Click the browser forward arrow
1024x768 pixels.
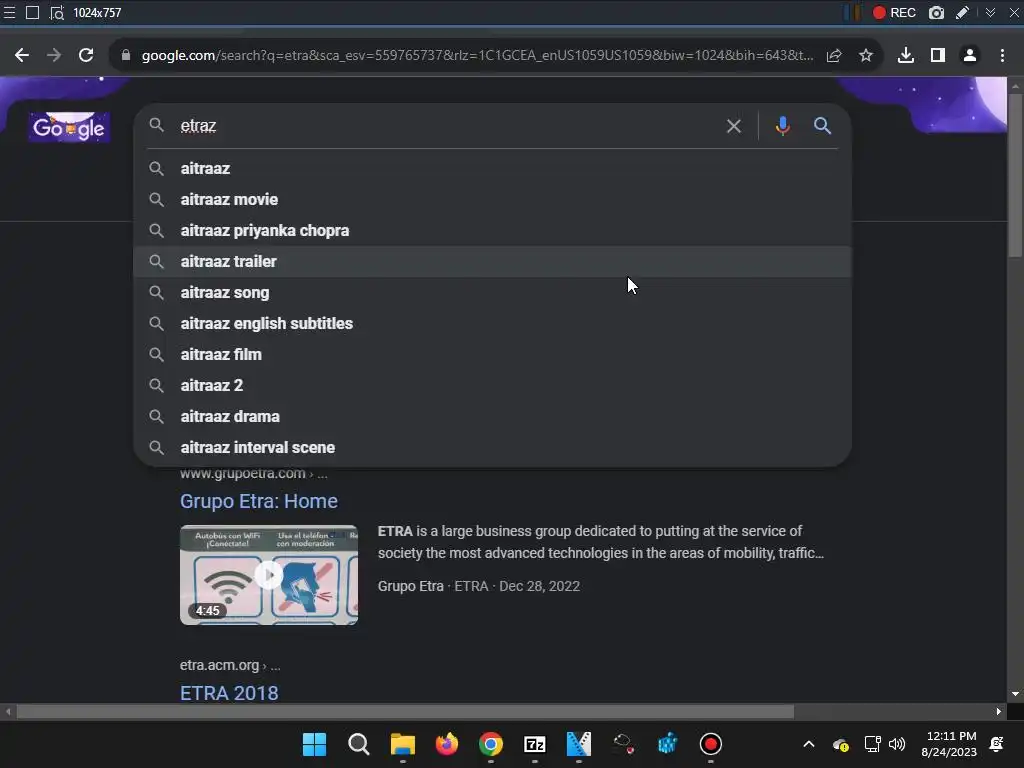[x=54, y=56]
